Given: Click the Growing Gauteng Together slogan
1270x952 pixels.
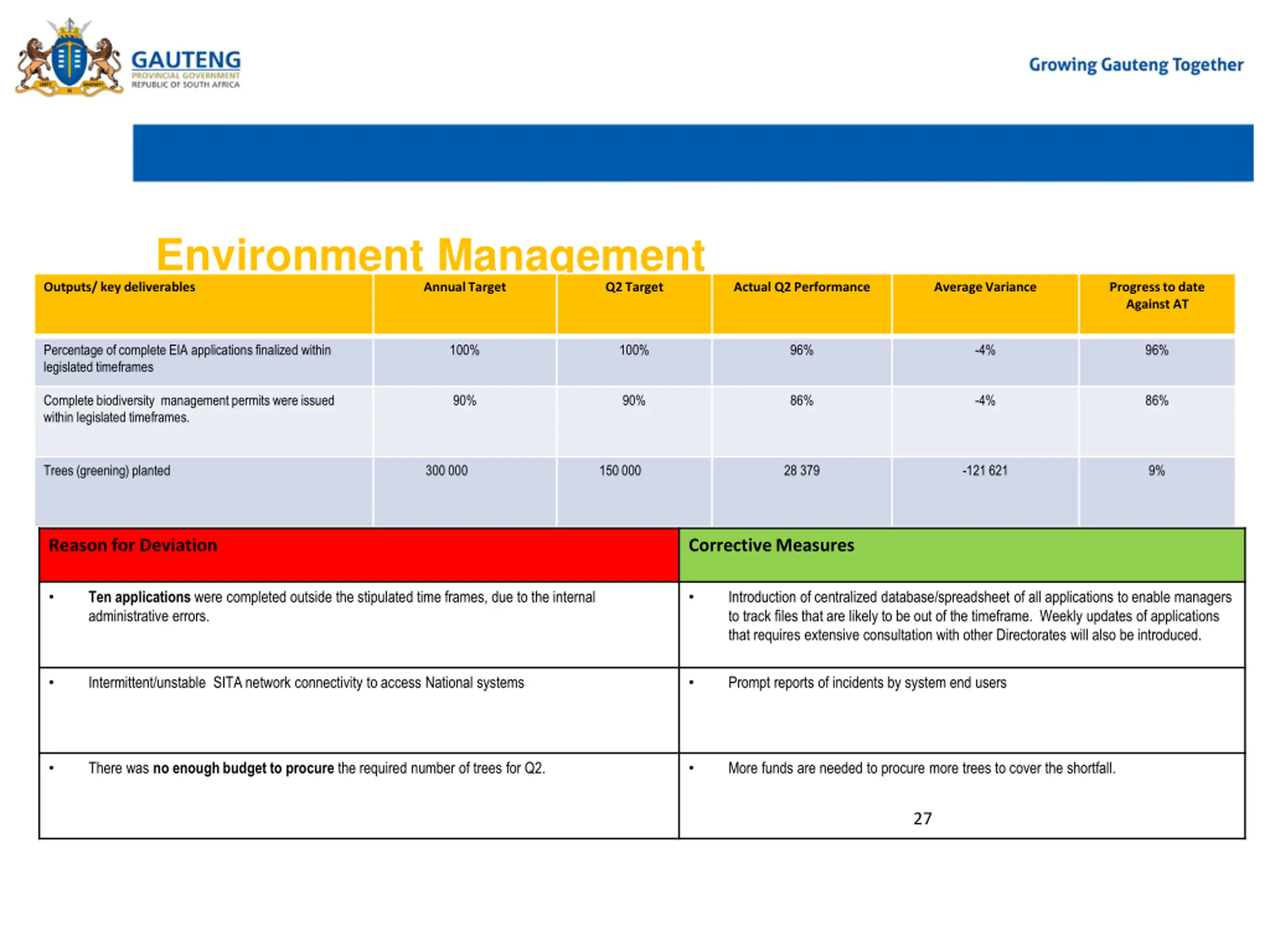Looking at the screenshot, I should coord(1136,65).
